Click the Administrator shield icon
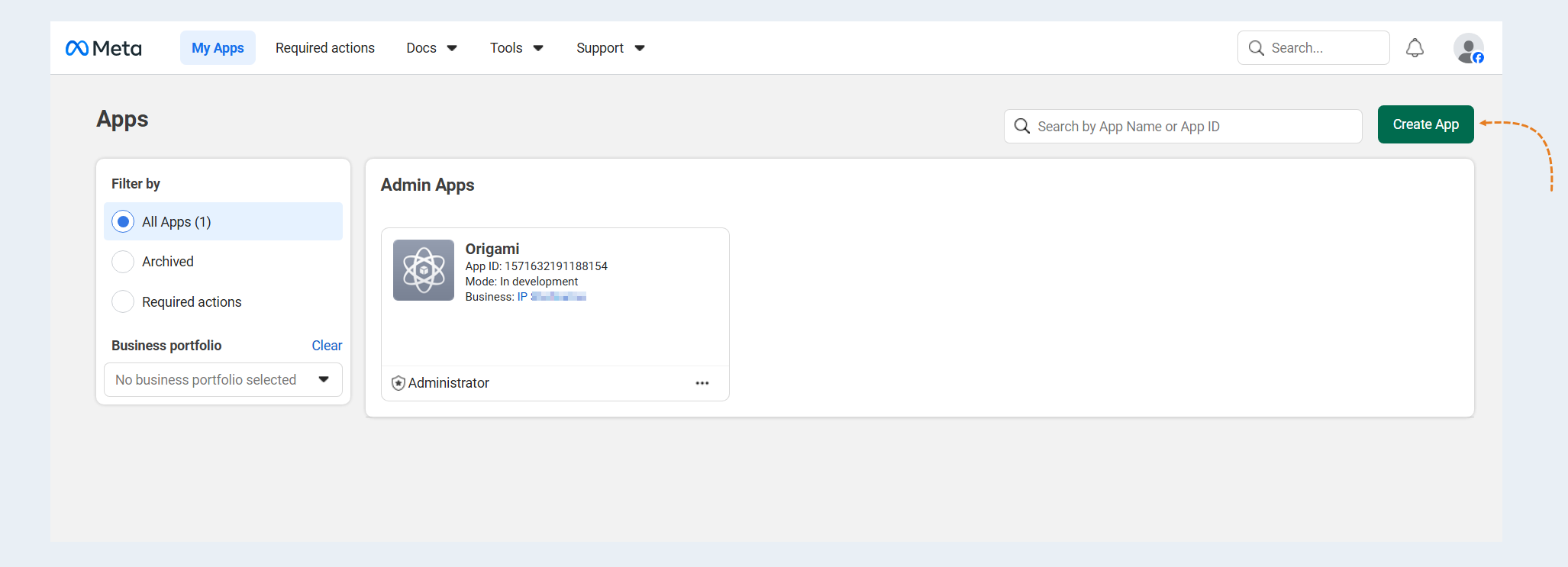1568x567 pixels. point(398,383)
